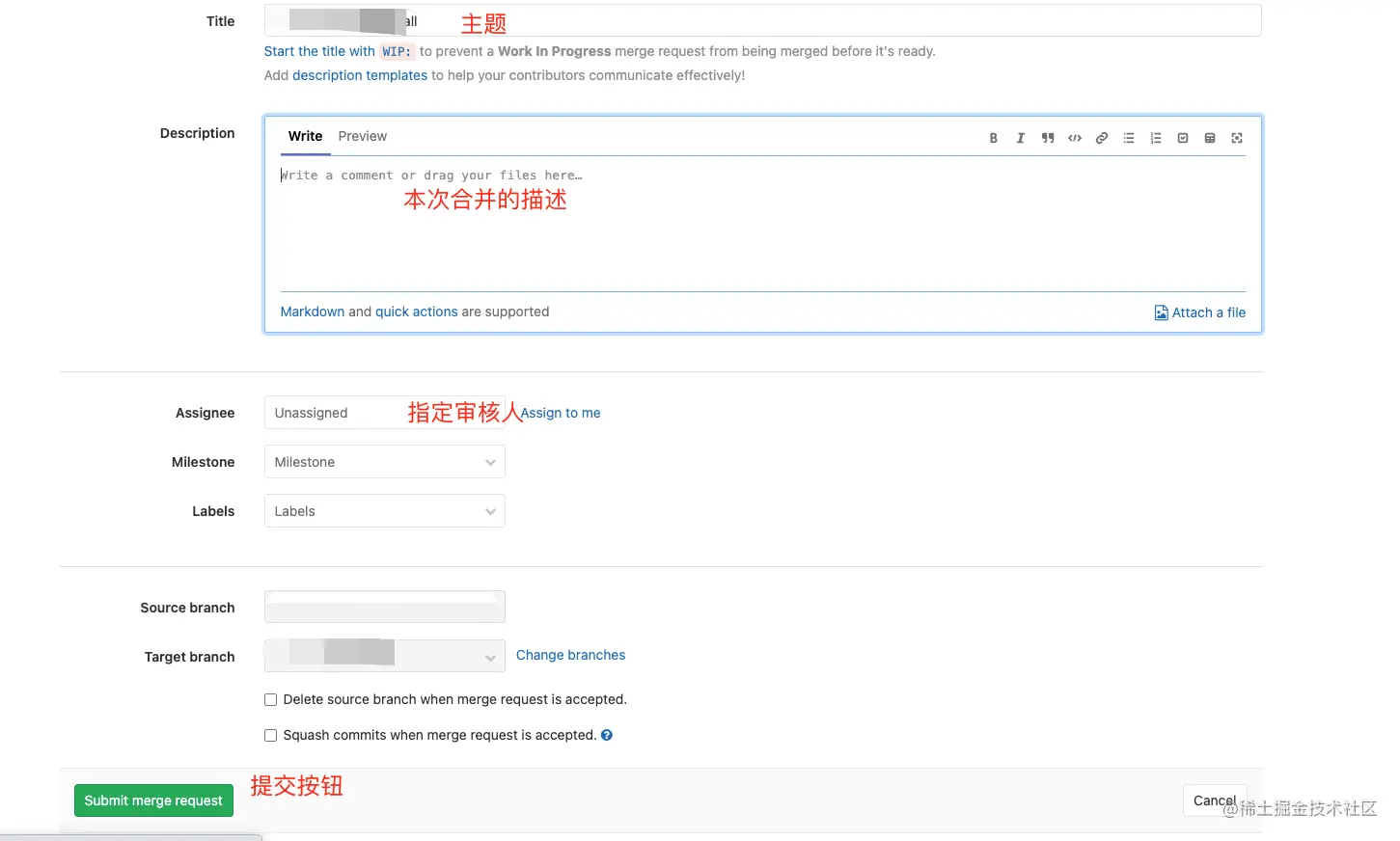The image size is (1400, 841).
Task: Enable deleting source branch after merge
Action: coord(270,699)
